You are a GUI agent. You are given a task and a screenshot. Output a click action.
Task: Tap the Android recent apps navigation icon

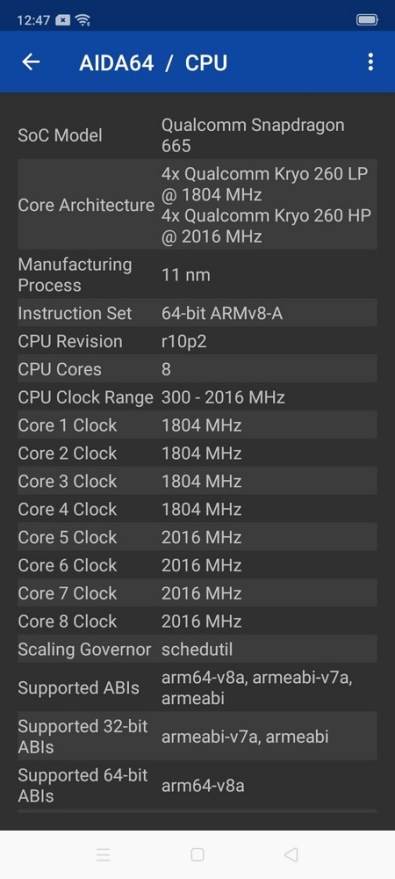point(103,854)
